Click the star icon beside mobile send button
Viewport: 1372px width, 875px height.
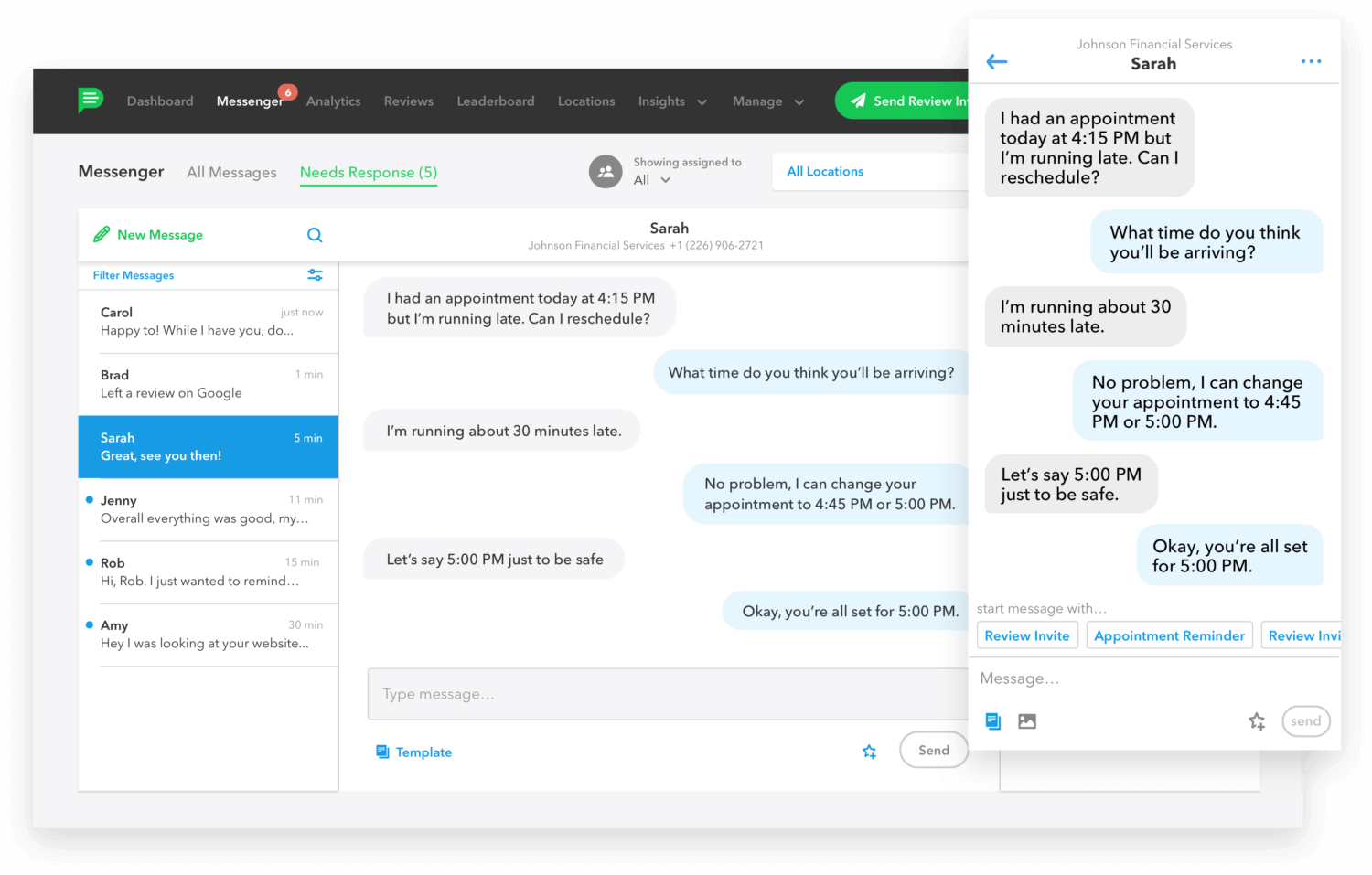(1257, 721)
